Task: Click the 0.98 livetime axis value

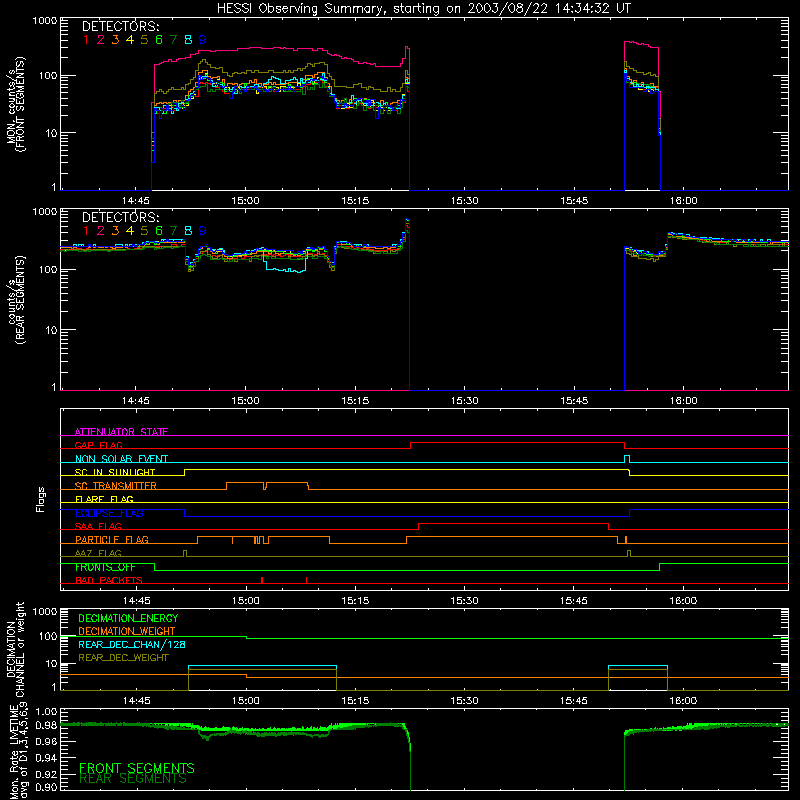Action: tap(46, 725)
